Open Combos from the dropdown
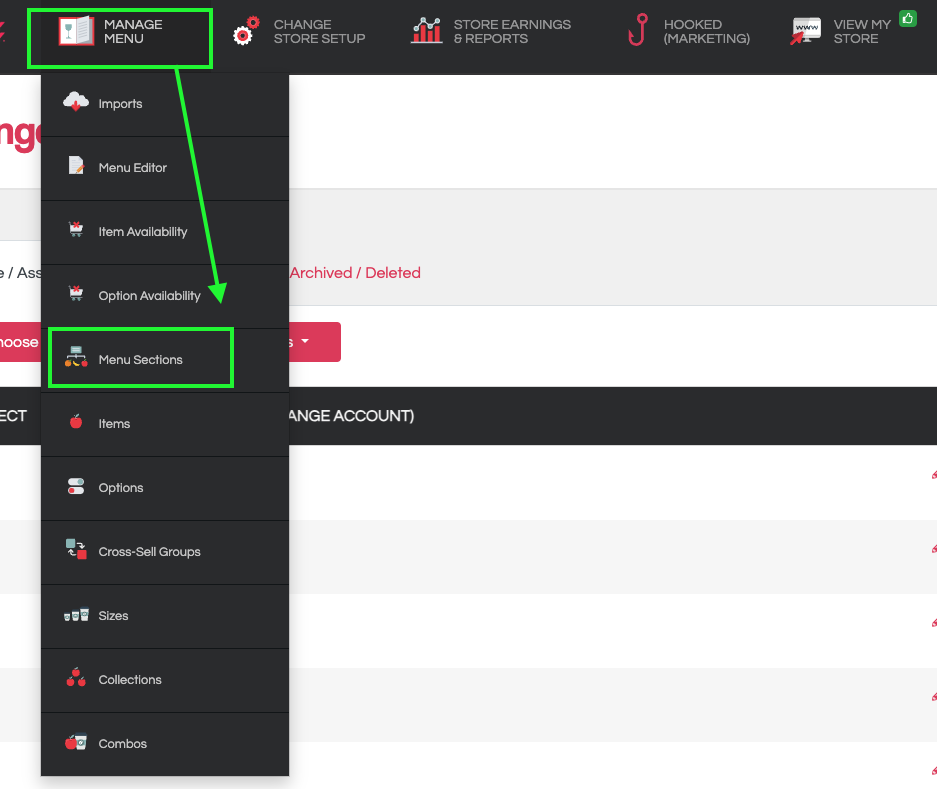Image resolution: width=937 pixels, height=789 pixels. pos(165,744)
